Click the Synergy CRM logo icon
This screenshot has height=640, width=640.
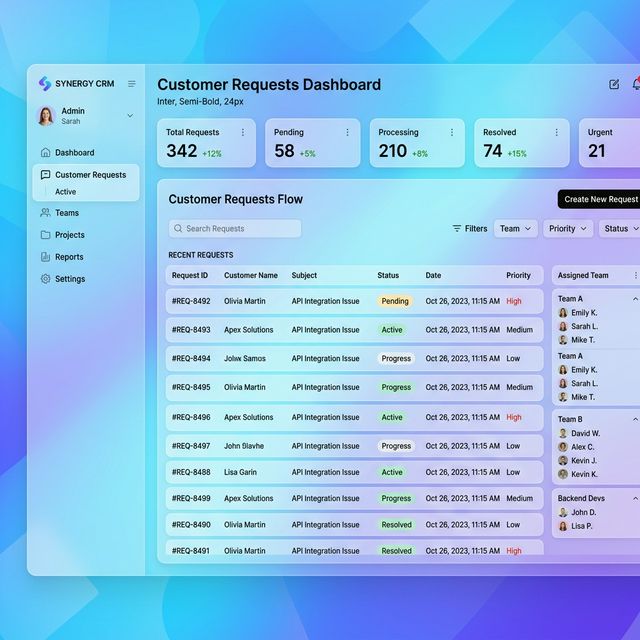coord(44,83)
